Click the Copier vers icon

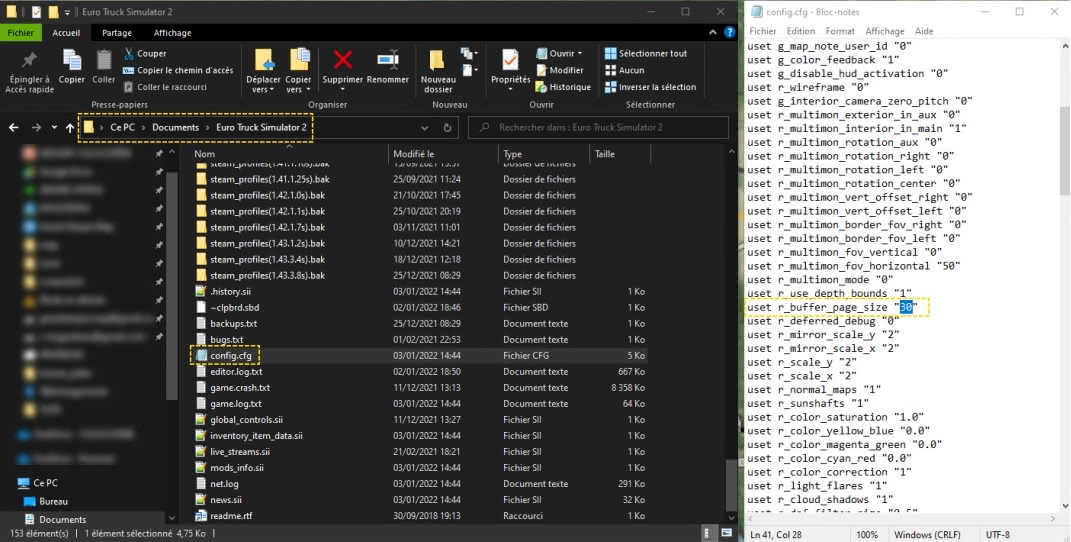click(x=299, y=59)
